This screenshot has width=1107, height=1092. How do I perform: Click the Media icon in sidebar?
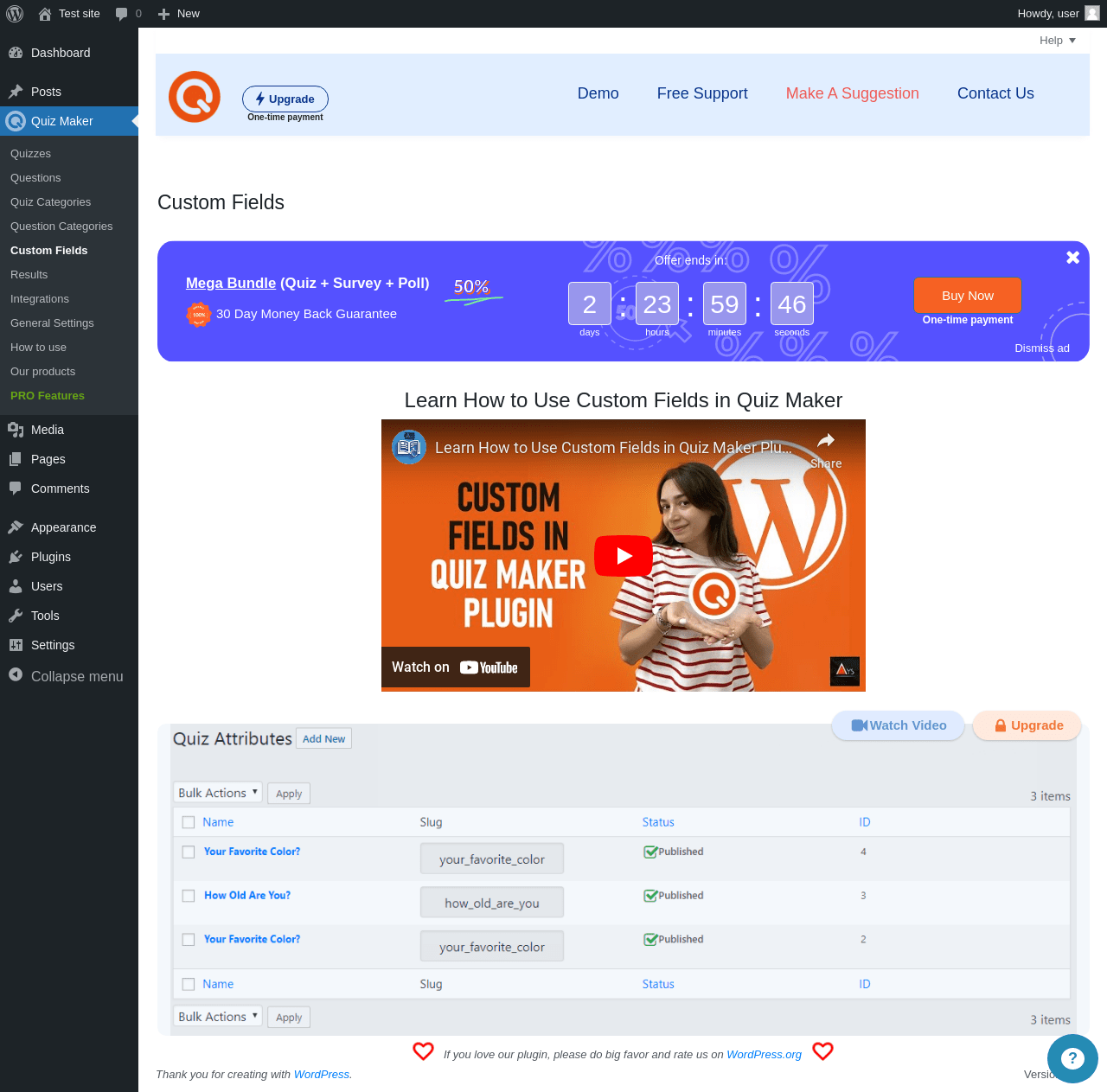[16, 430]
